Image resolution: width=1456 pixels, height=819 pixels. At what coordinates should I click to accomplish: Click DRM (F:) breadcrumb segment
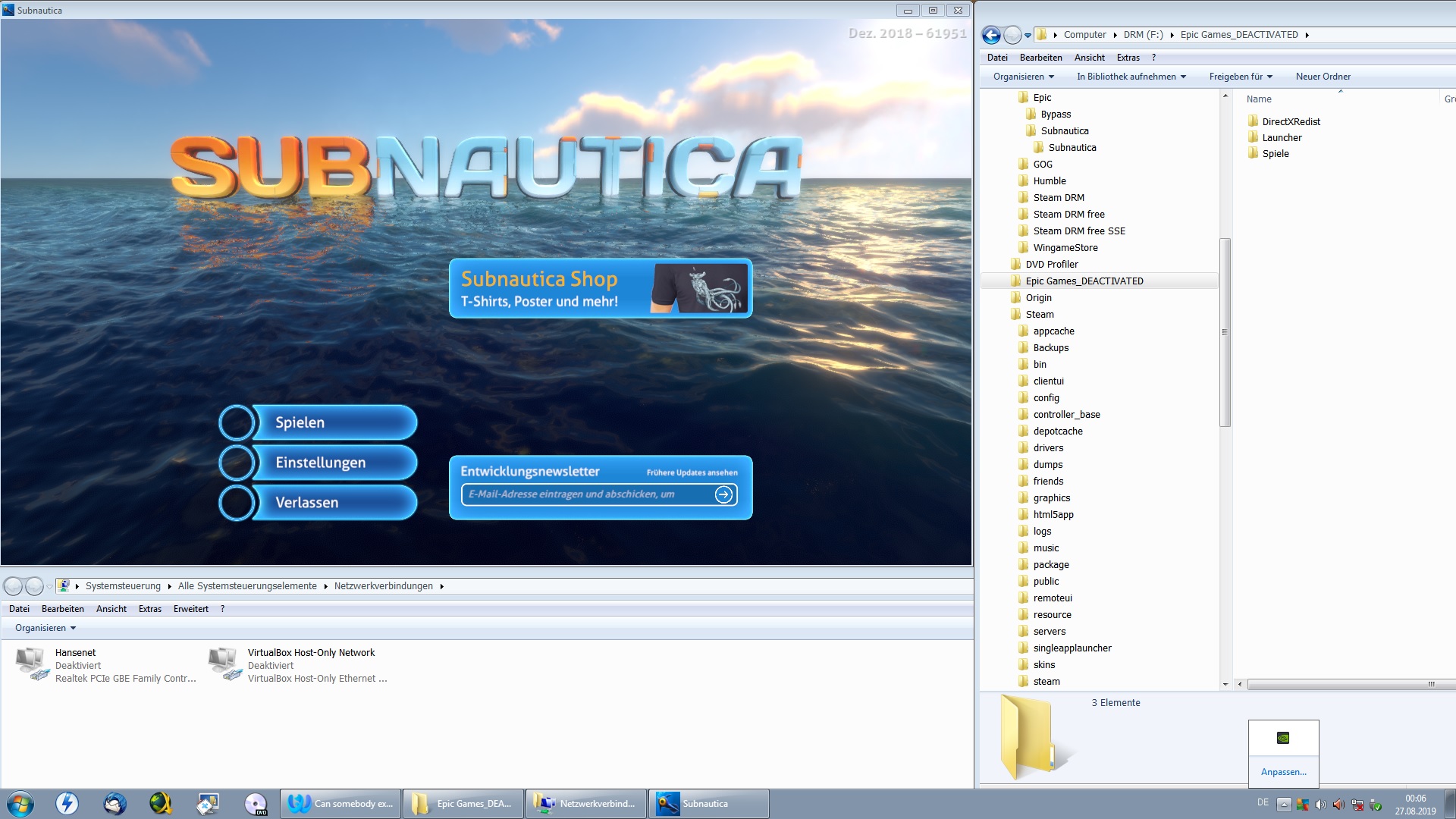pyautogui.click(x=1143, y=35)
